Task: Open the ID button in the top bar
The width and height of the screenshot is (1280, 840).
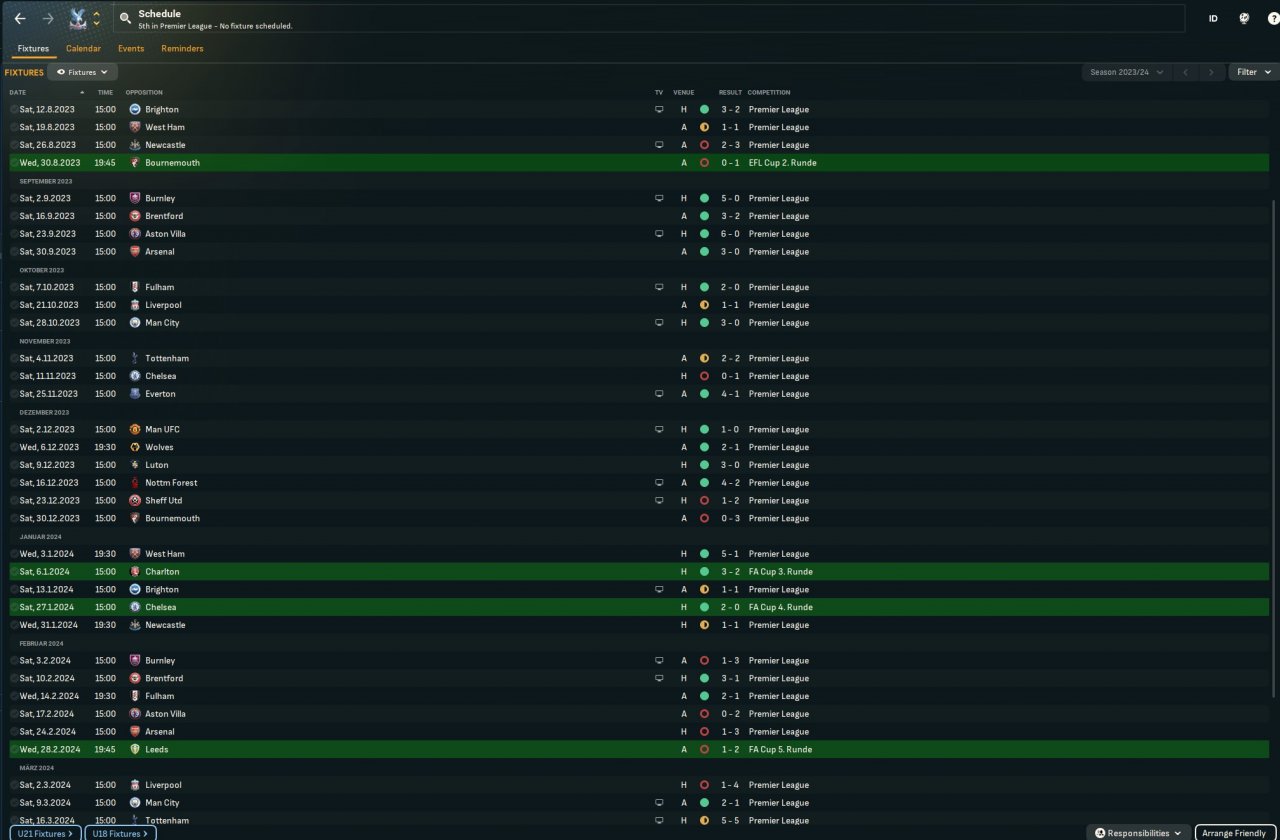Action: click(1213, 19)
